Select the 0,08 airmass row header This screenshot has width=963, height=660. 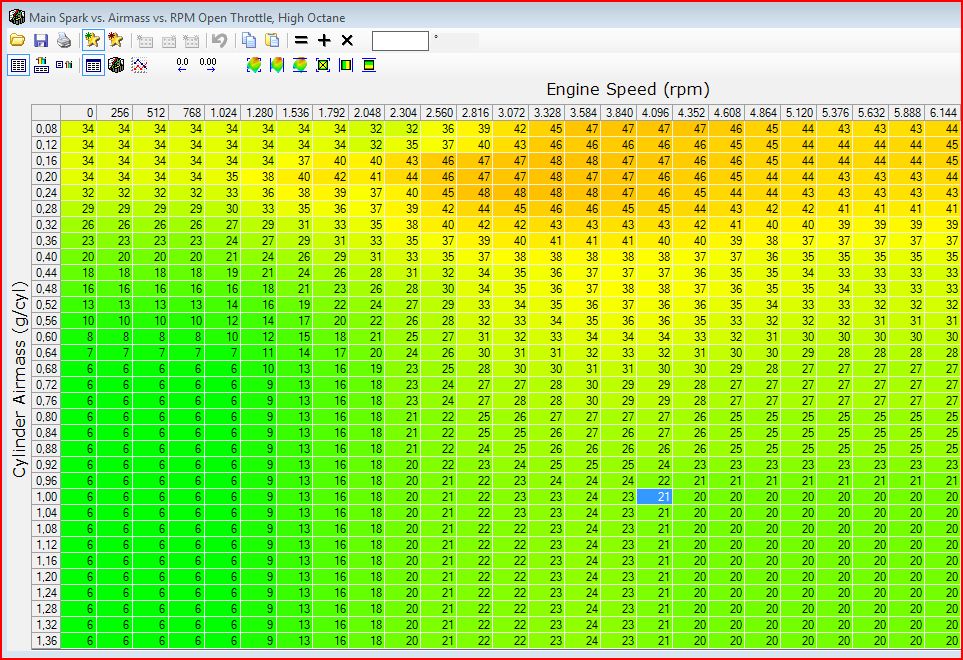click(x=46, y=129)
